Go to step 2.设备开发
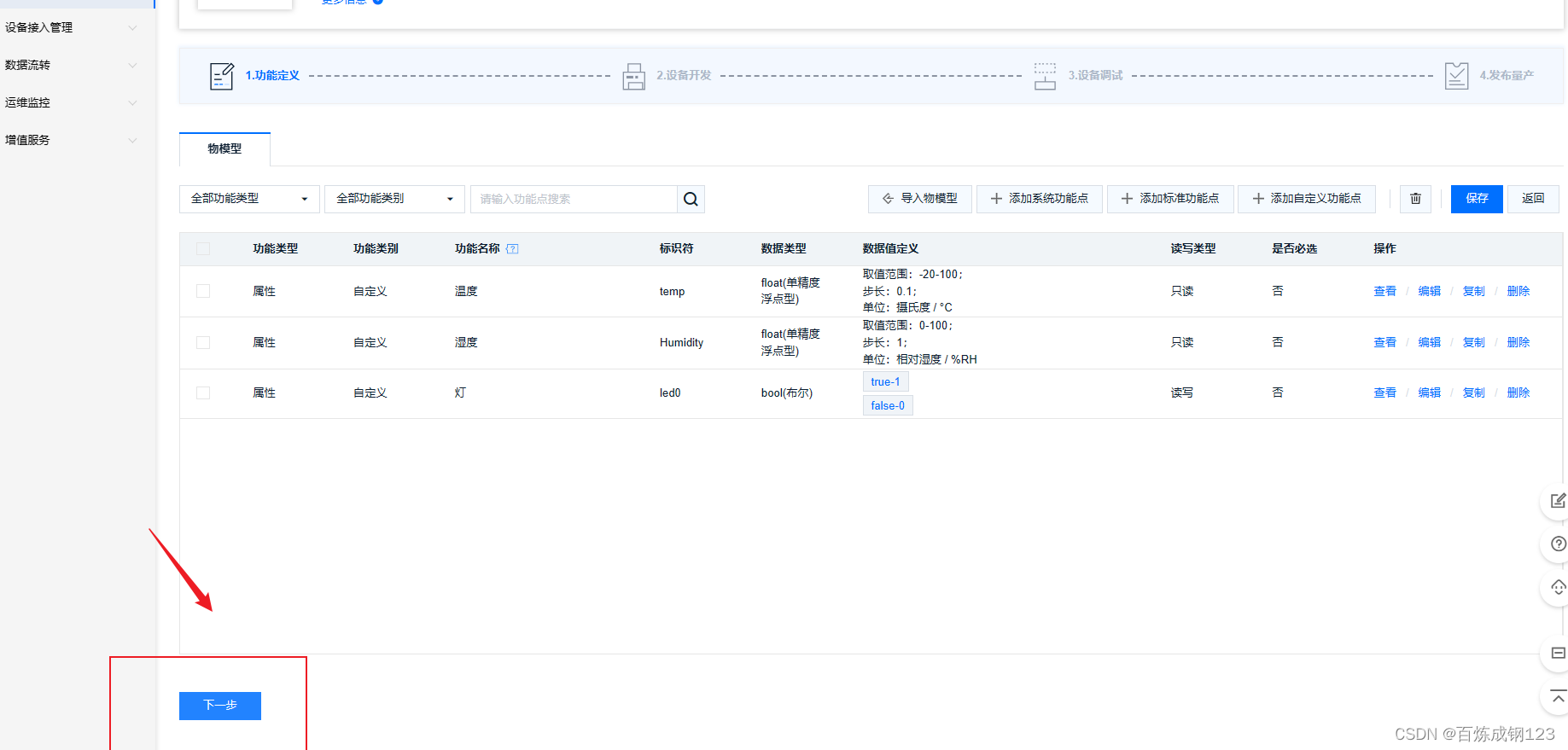Screen dimensions: 1568x750 coord(684,75)
